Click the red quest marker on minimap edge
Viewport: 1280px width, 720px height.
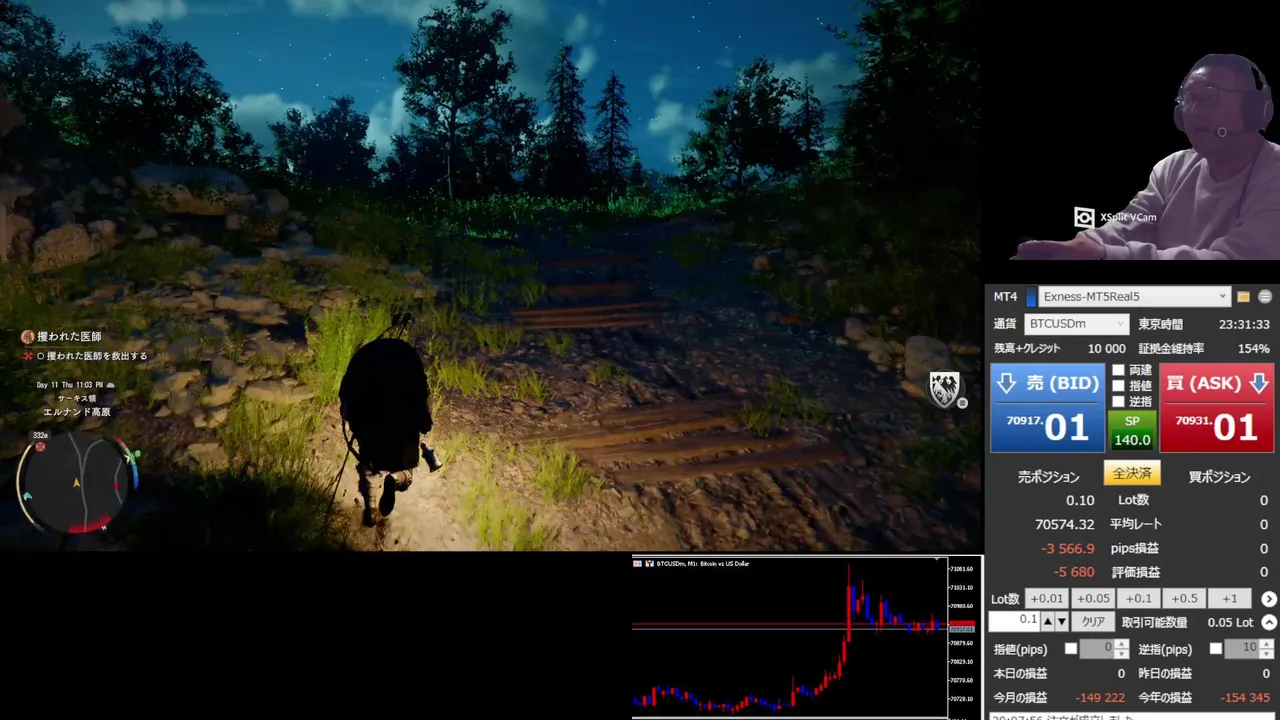tap(40, 447)
